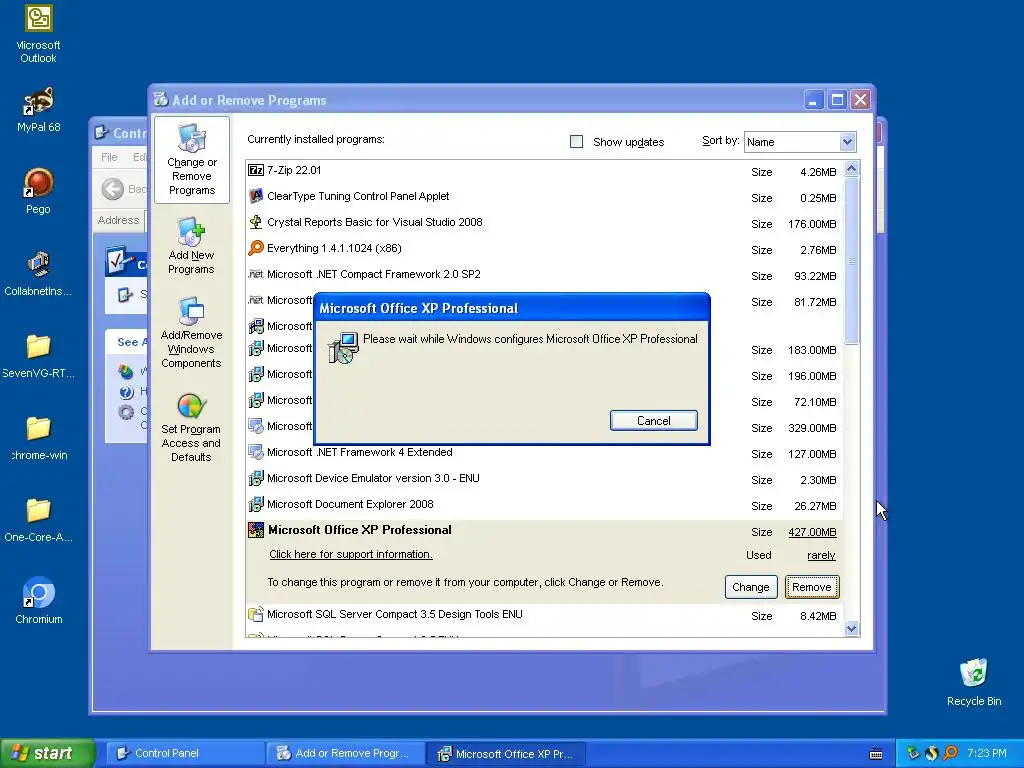This screenshot has height=768, width=1024.
Task: Select Change or Remove Programs sidebar icon
Action: coord(191,159)
